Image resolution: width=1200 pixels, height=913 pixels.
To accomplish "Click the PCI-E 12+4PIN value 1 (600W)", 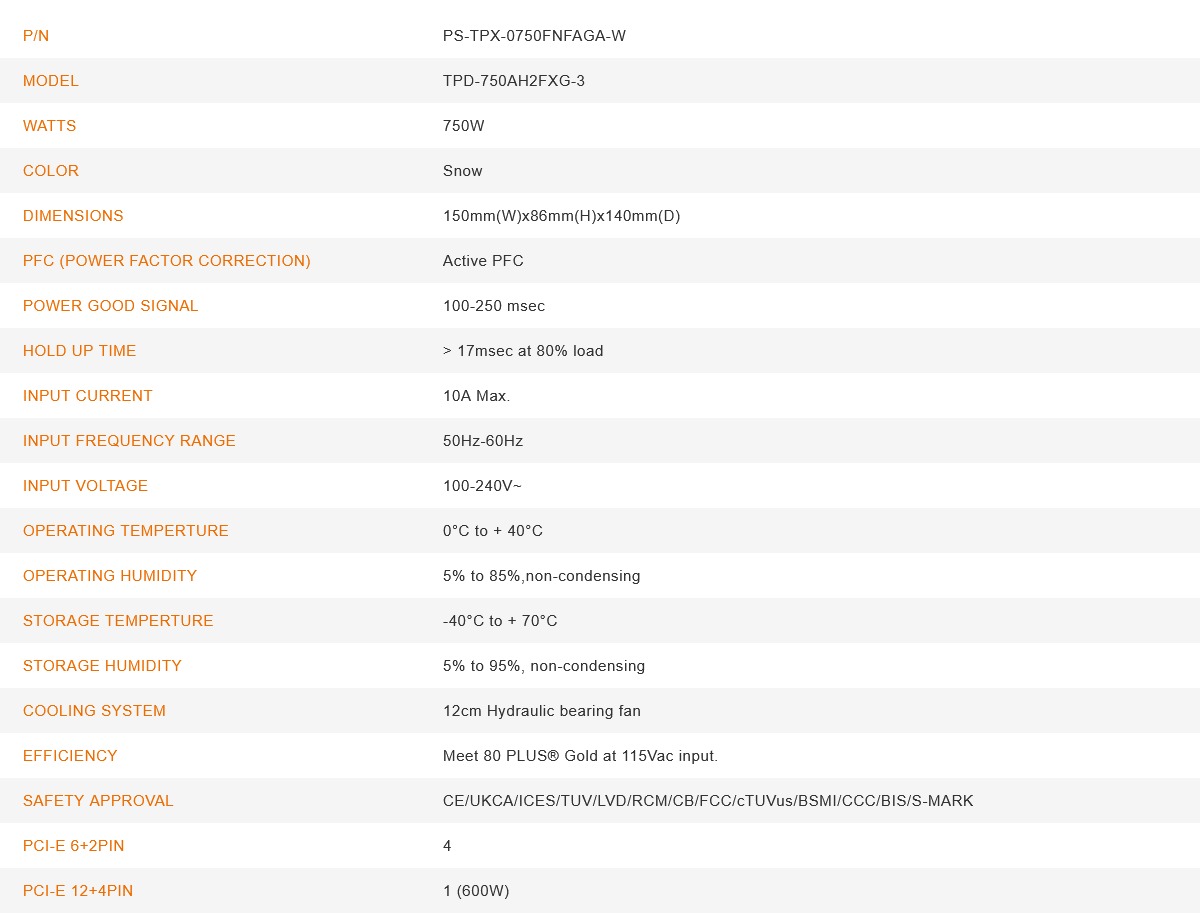I will click(x=476, y=891).
